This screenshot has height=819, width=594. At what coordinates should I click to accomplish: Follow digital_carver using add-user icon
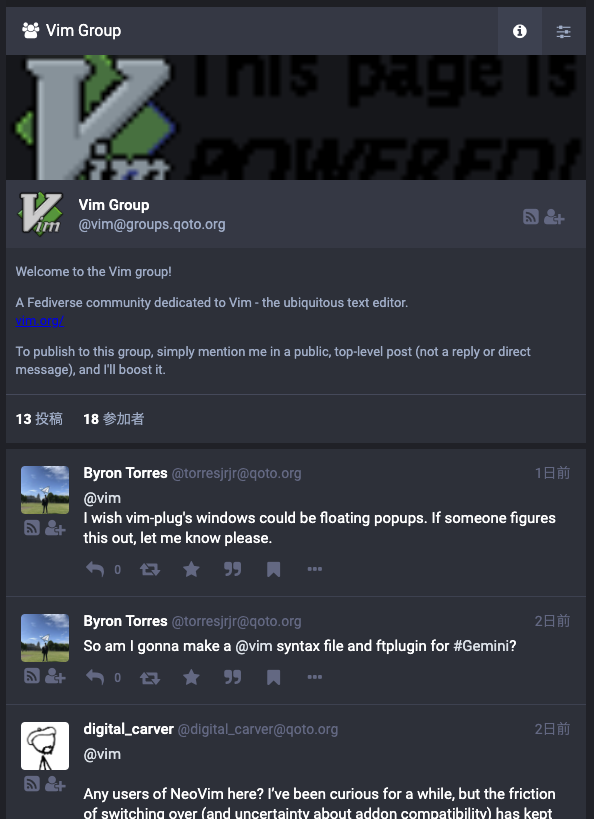tap(55, 783)
